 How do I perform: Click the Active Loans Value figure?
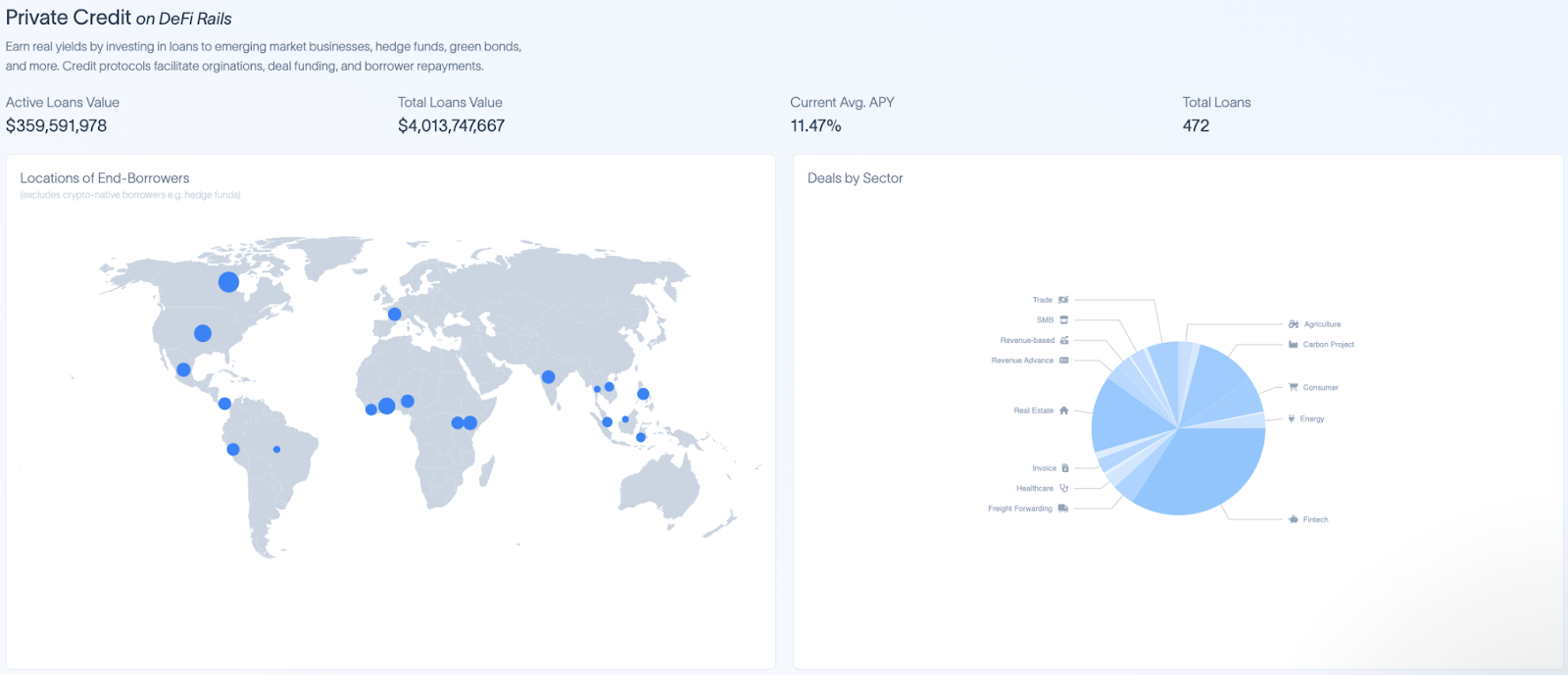(x=57, y=126)
